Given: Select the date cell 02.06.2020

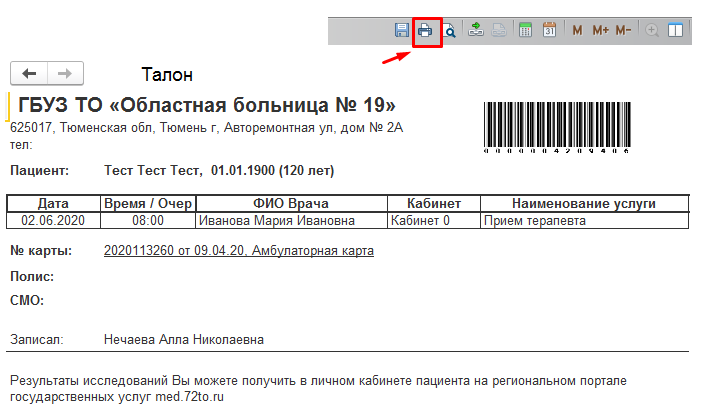Looking at the screenshot, I should [x=52, y=220].
